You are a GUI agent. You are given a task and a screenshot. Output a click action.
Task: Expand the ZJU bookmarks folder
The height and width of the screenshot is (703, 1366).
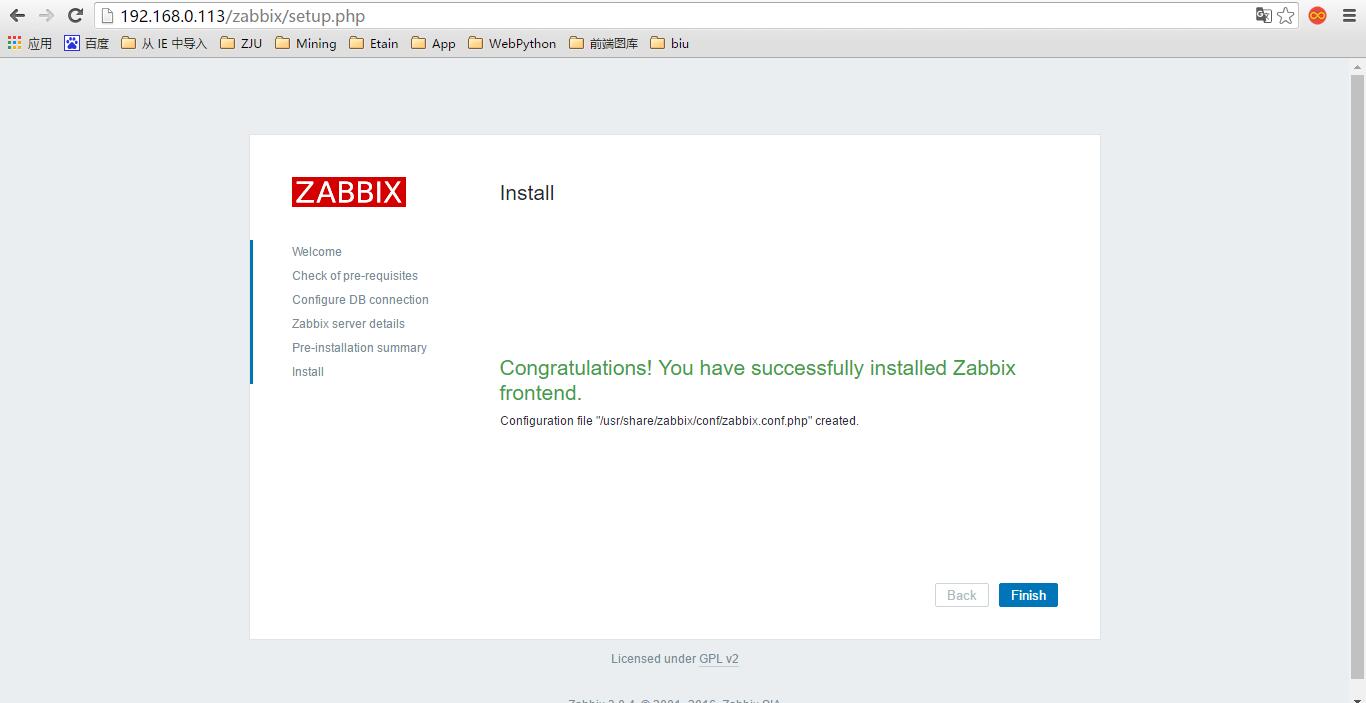[240, 43]
